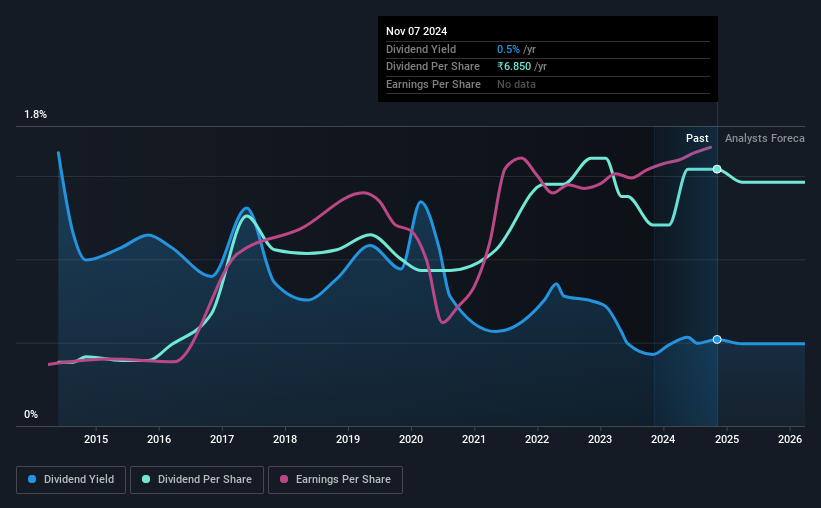
Task: Click the 2017 x-axis label
Action: (222, 439)
